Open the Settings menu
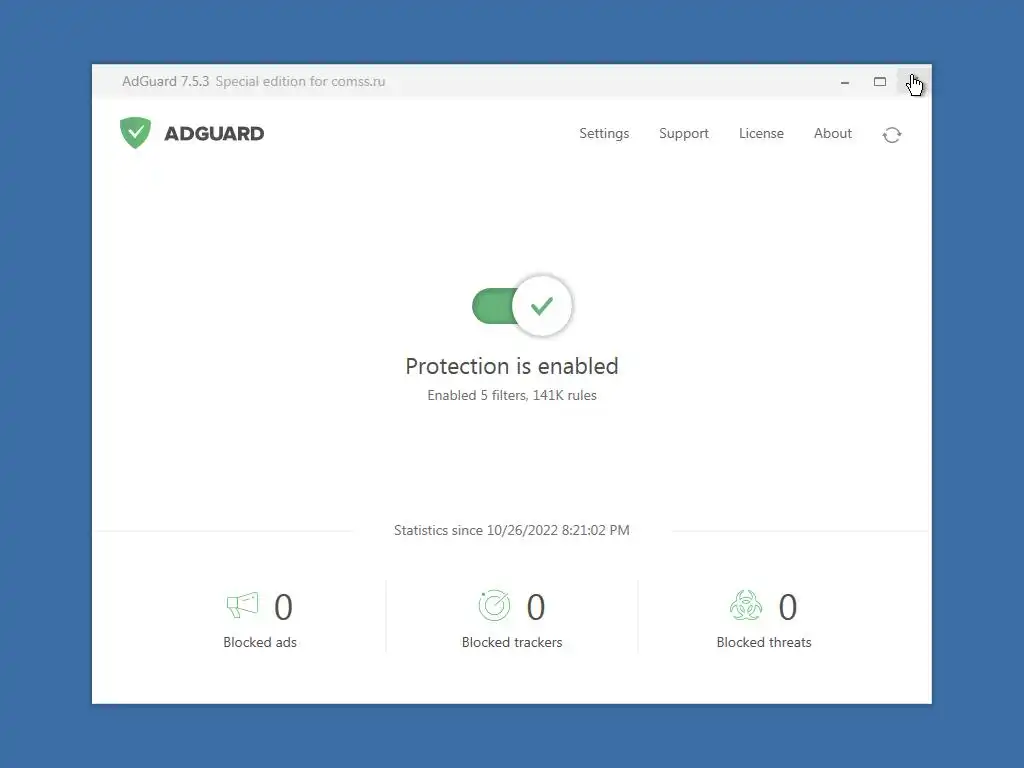 604,133
